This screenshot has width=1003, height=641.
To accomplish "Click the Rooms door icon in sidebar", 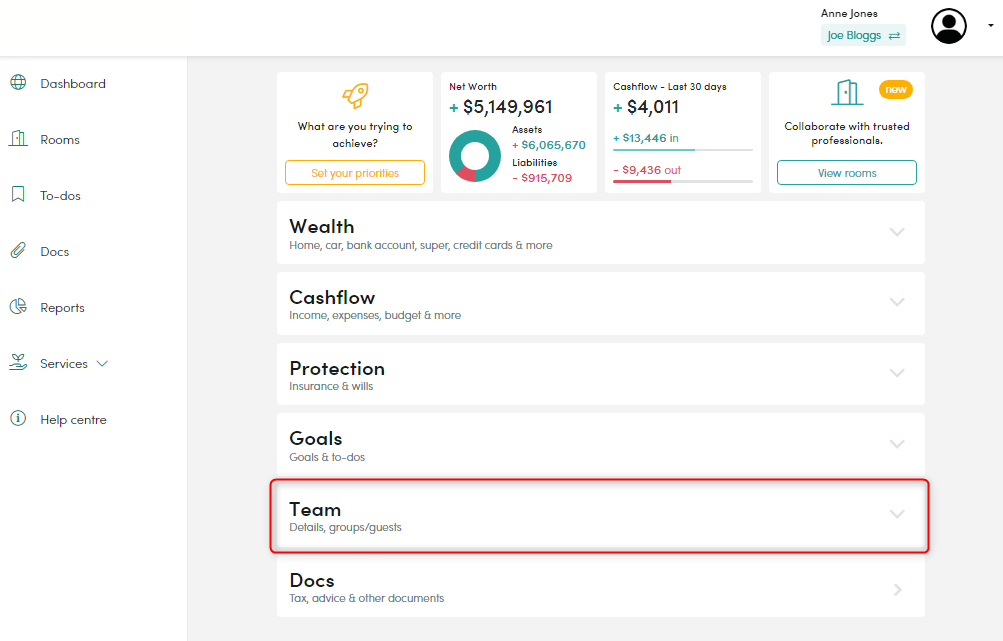I will click(x=18, y=138).
